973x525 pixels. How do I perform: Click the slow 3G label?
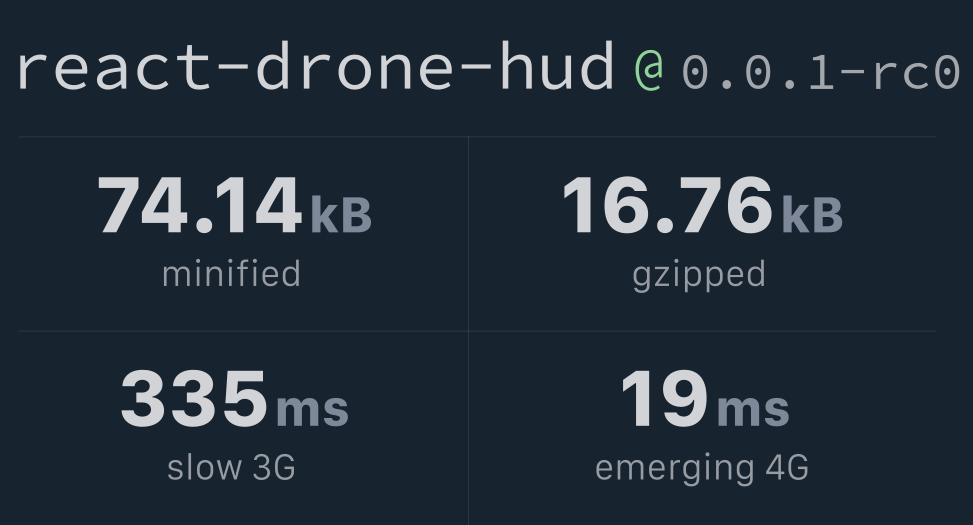click(x=231, y=467)
